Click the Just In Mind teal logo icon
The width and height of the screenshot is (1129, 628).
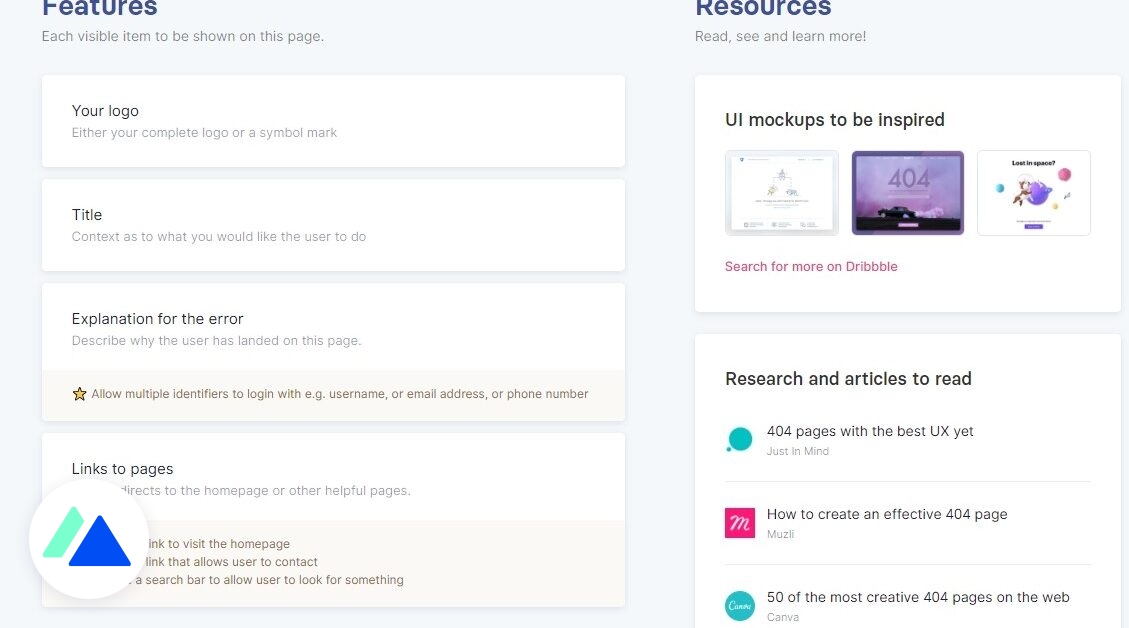click(x=739, y=439)
